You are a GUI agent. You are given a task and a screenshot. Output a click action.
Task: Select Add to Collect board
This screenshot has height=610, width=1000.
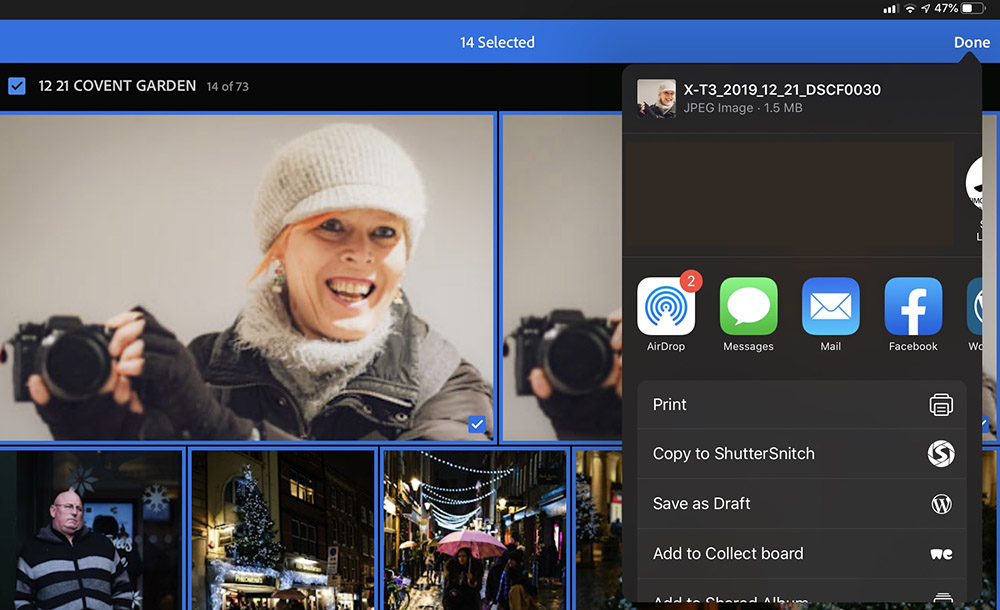[x=727, y=554]
